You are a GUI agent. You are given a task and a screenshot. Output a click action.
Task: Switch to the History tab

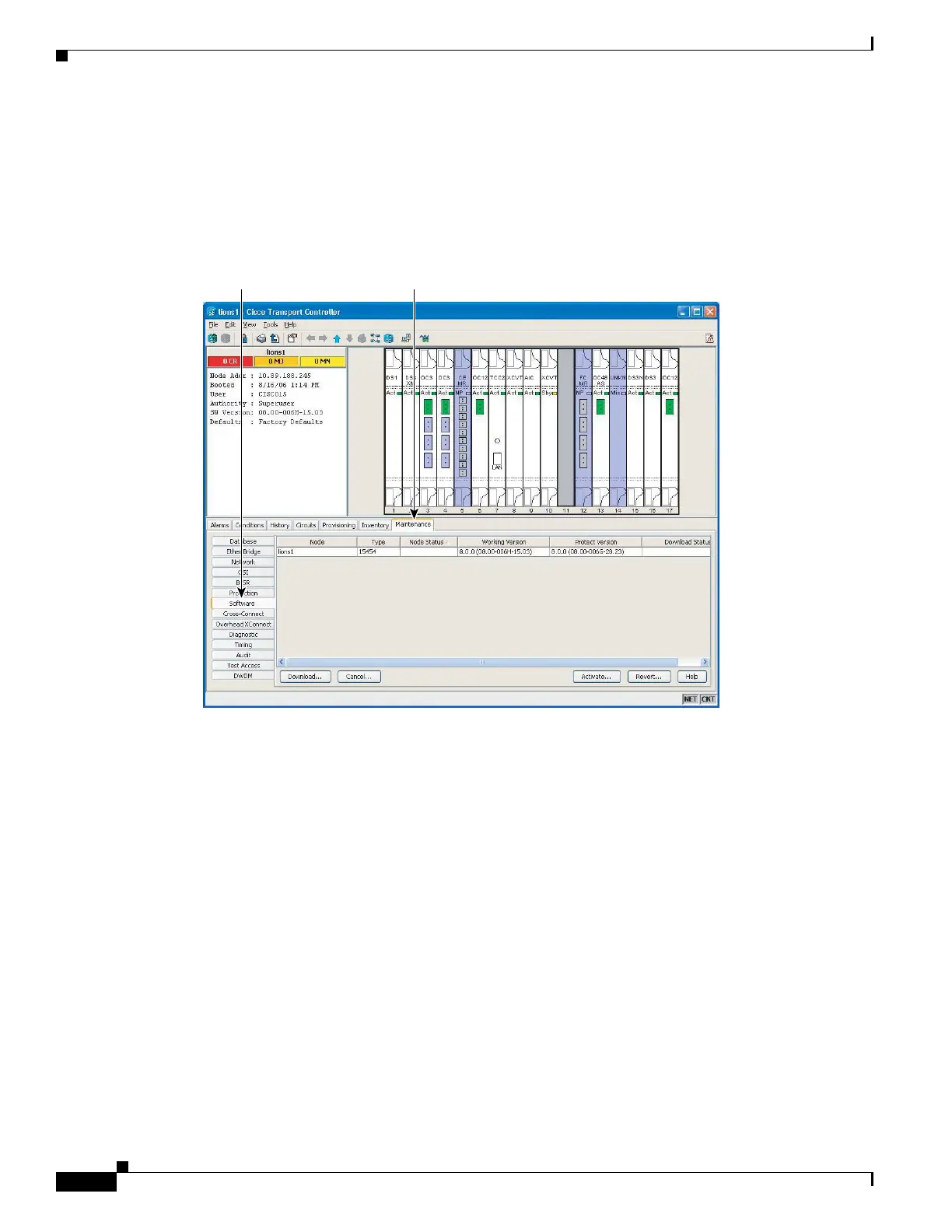pyautogui.click(x=280, y=525)
